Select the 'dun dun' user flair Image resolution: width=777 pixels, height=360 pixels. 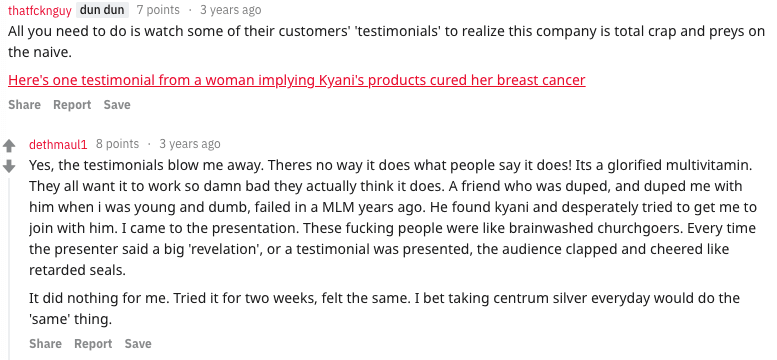click(102, 10)
